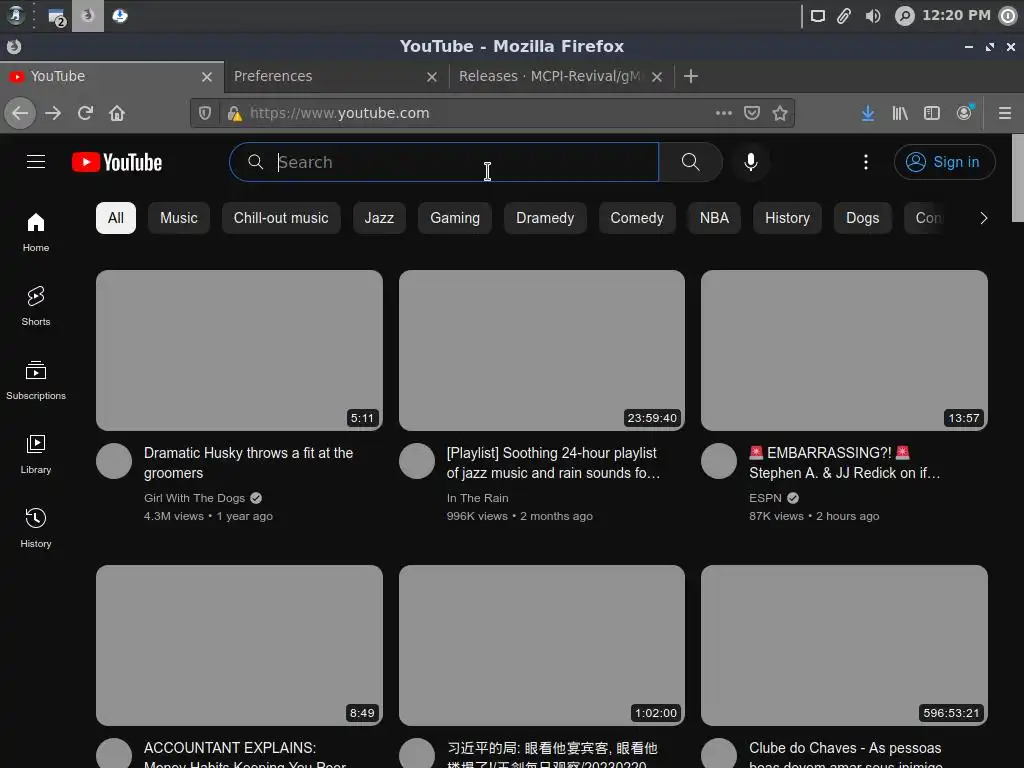Open Clube do Chaves video title
Image resolution: width=1024 pixels, height=768 pixels.
846,756
